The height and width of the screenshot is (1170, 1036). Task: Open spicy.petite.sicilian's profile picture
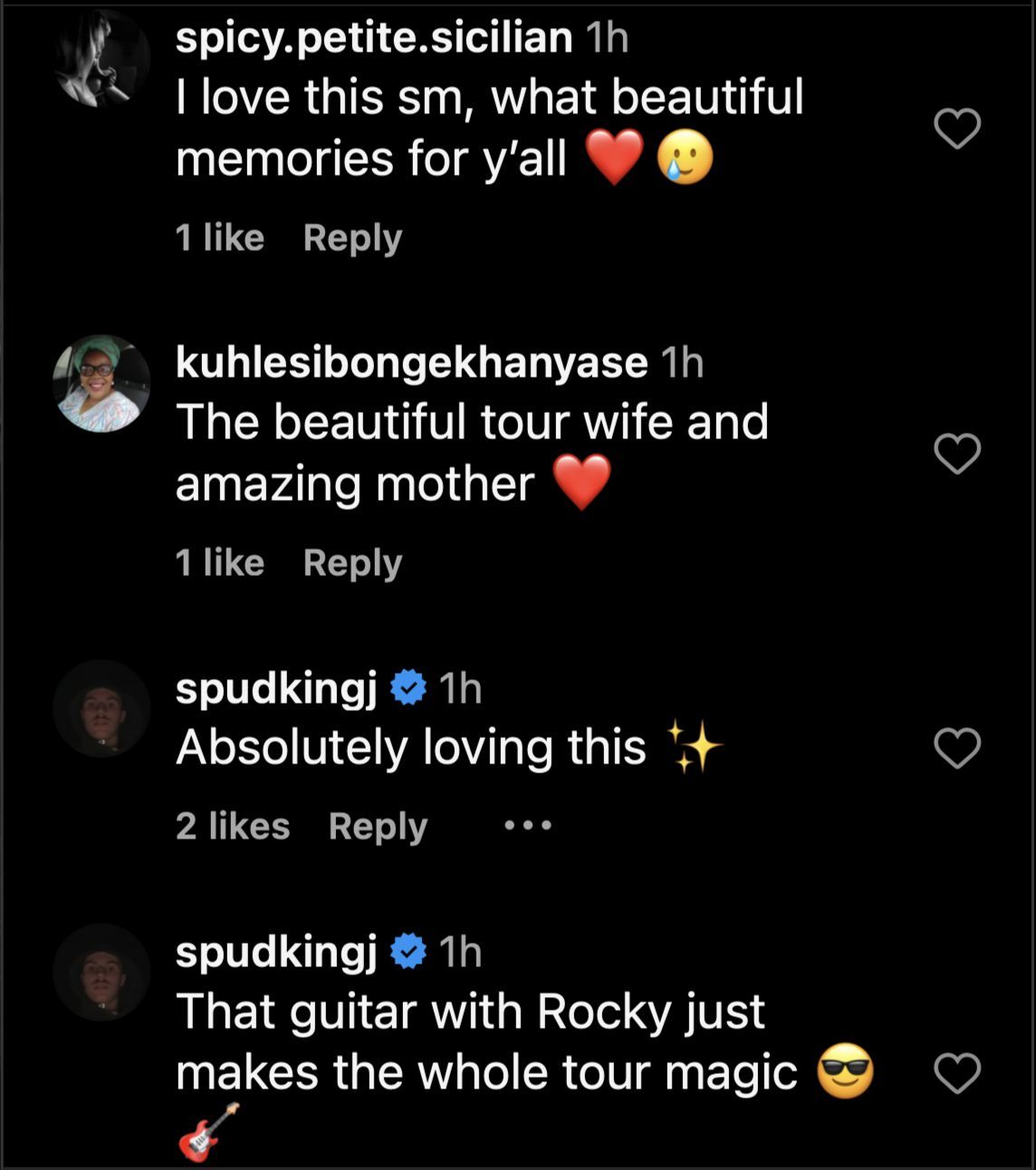click(x=101, y=60)
